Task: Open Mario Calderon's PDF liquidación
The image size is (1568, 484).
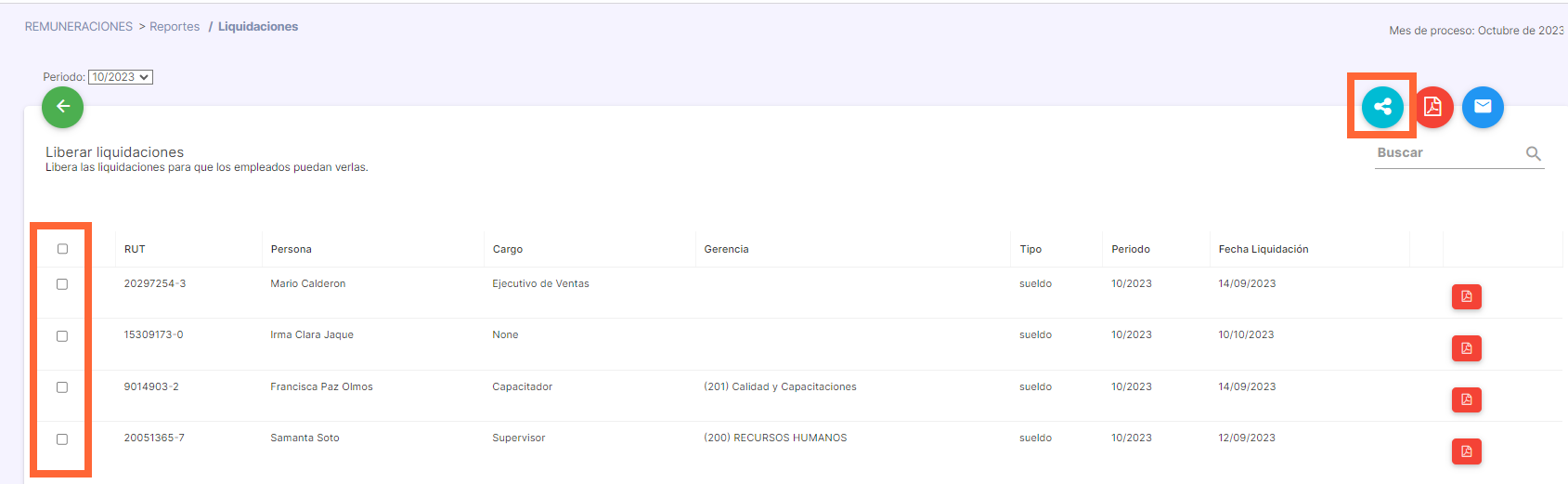Action: 1467,297
